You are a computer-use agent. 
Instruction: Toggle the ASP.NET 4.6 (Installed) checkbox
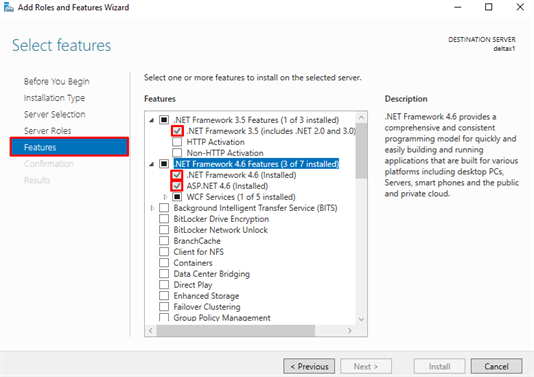point(177,186)
